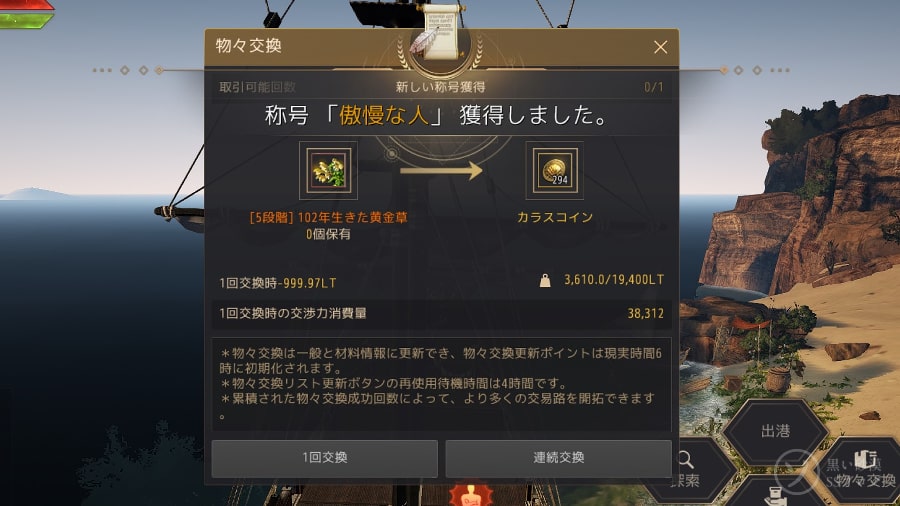Click the red health bar top left

tap(26, 6)
